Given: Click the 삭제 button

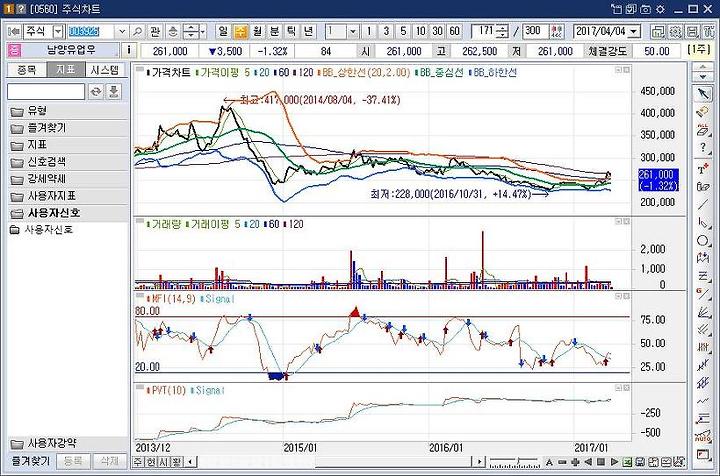Looking at the screenshot, I should coord(109,461).
